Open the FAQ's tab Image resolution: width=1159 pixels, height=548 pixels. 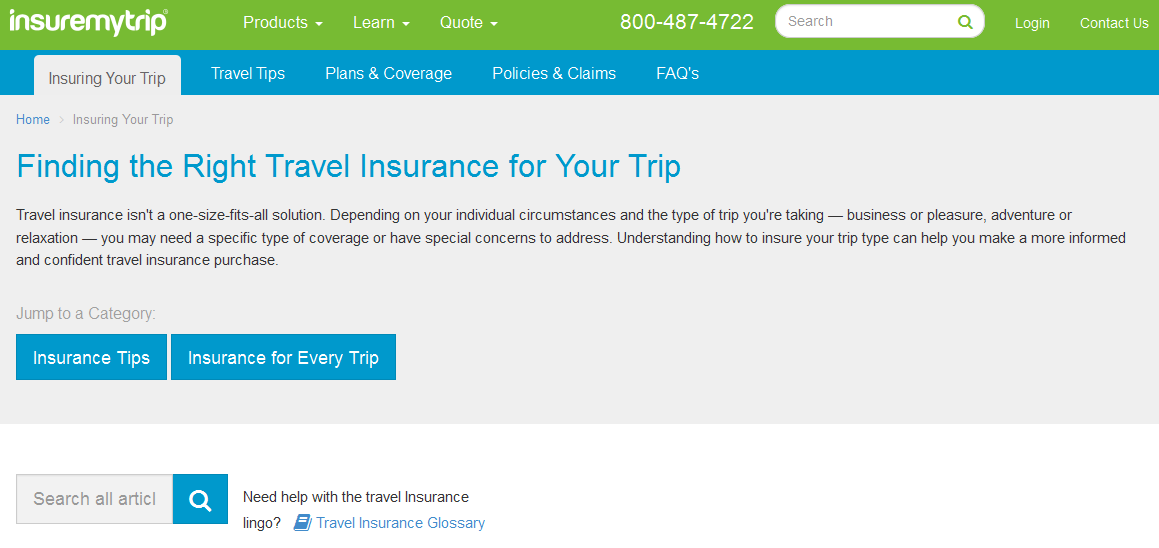(677, 73)
